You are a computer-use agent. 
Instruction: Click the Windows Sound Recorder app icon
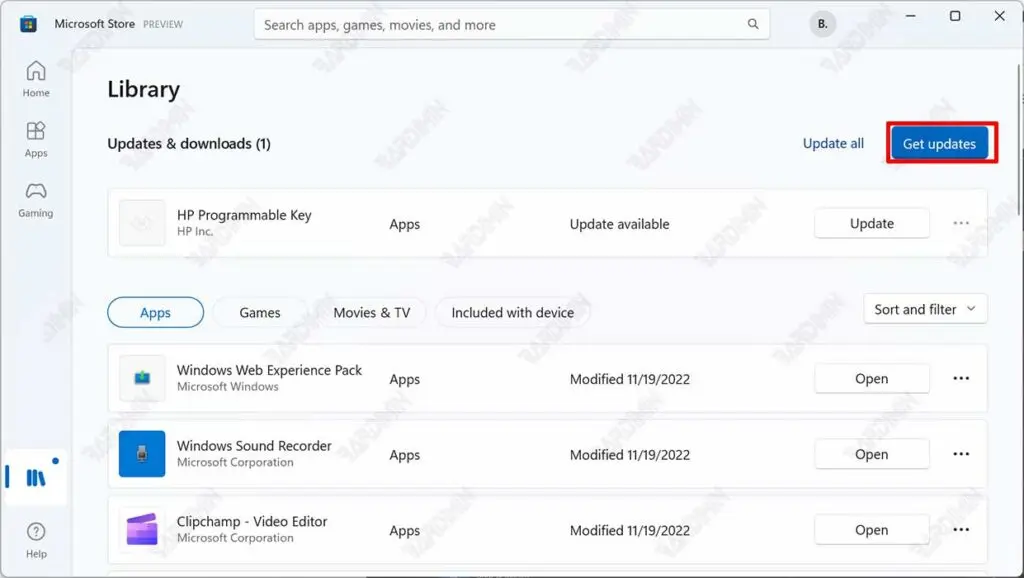(x=142, y=454)
